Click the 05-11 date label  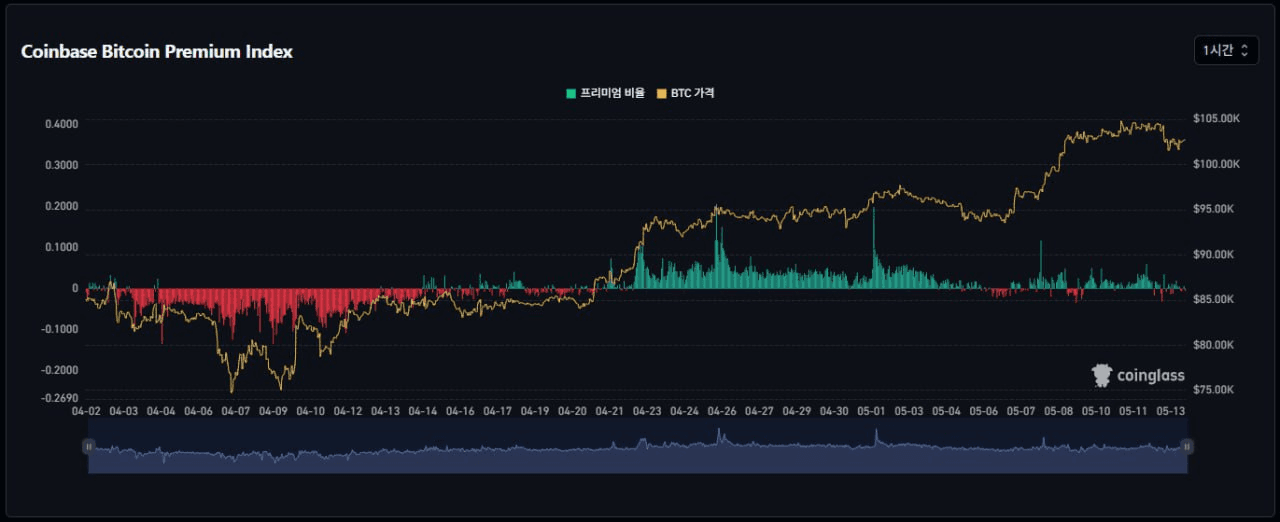(1134, 411)
